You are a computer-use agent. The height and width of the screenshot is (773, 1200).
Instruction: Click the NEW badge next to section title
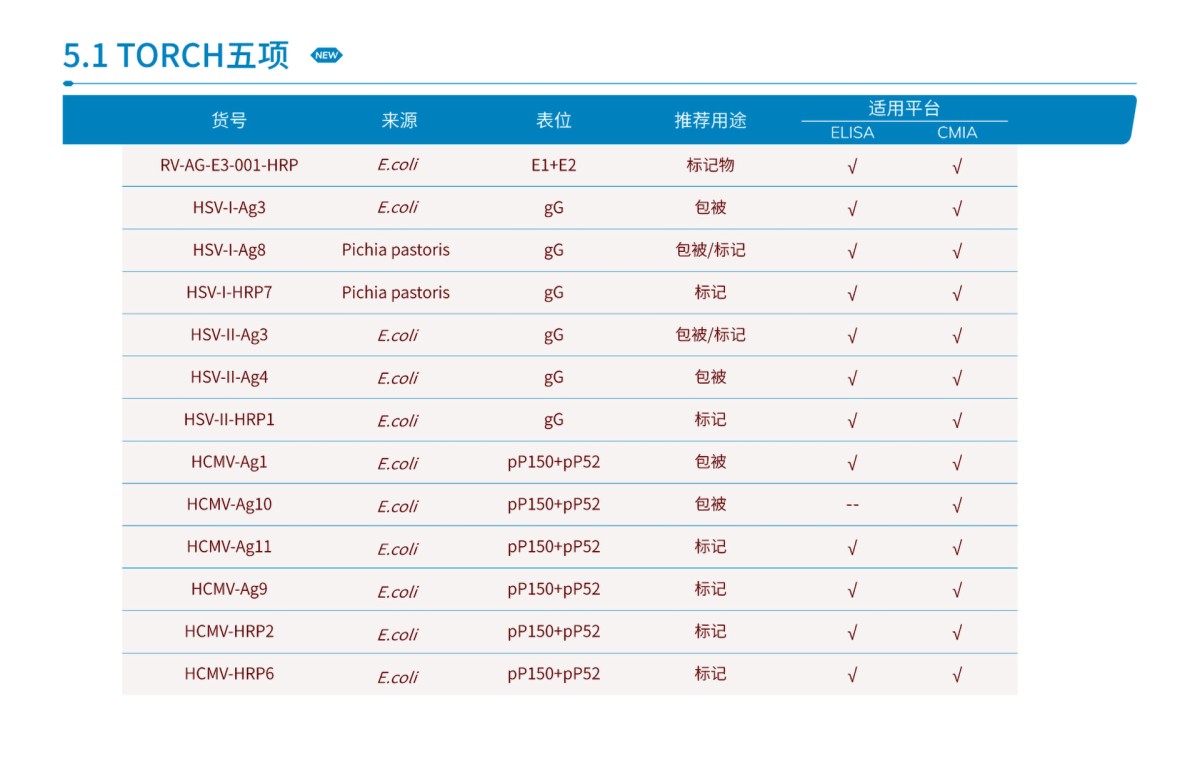[x=325, y=56]
